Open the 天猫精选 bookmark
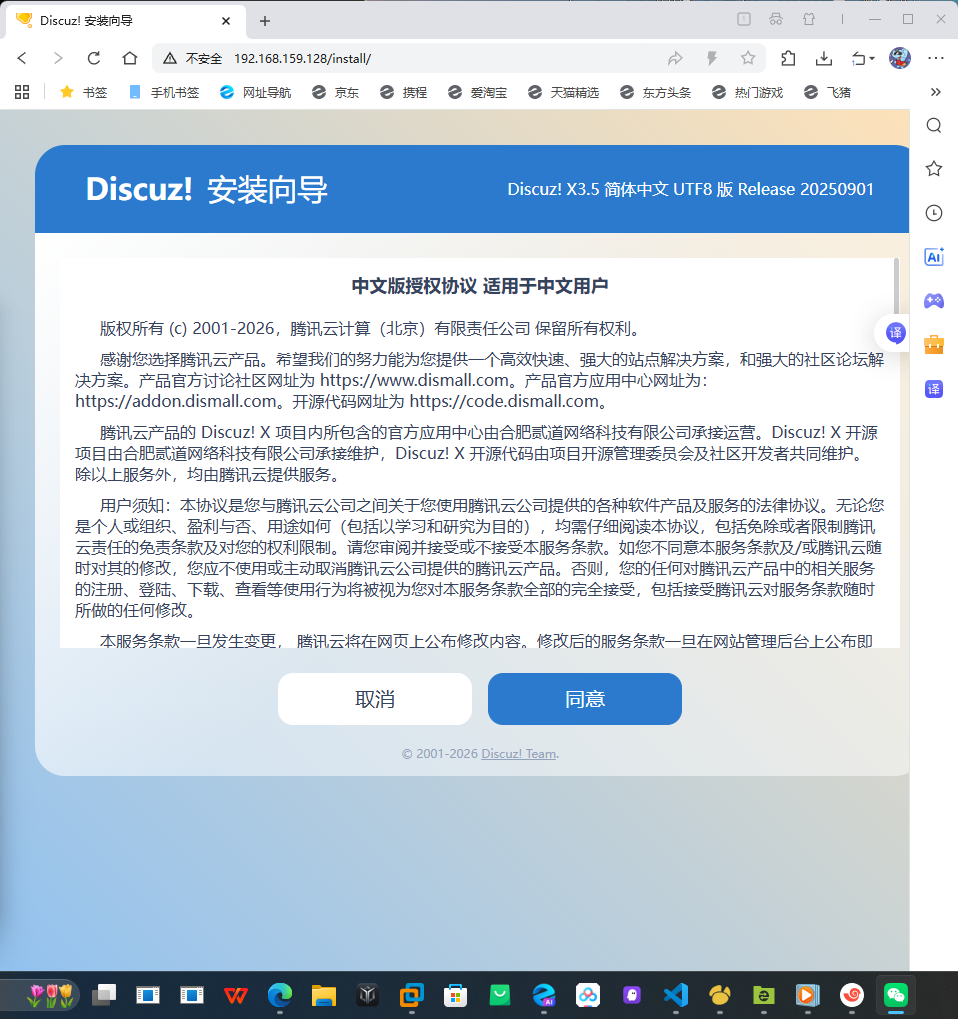 click(563, 92)
